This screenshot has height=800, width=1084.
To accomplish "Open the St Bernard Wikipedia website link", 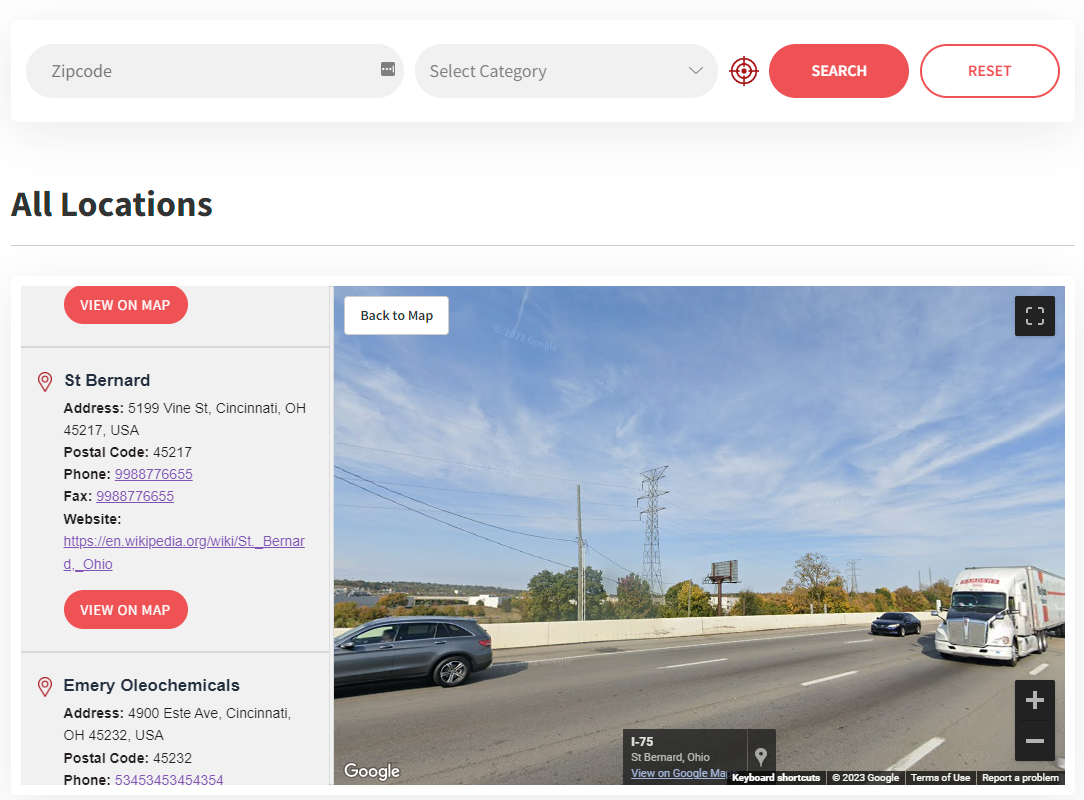I will [184, 552].
